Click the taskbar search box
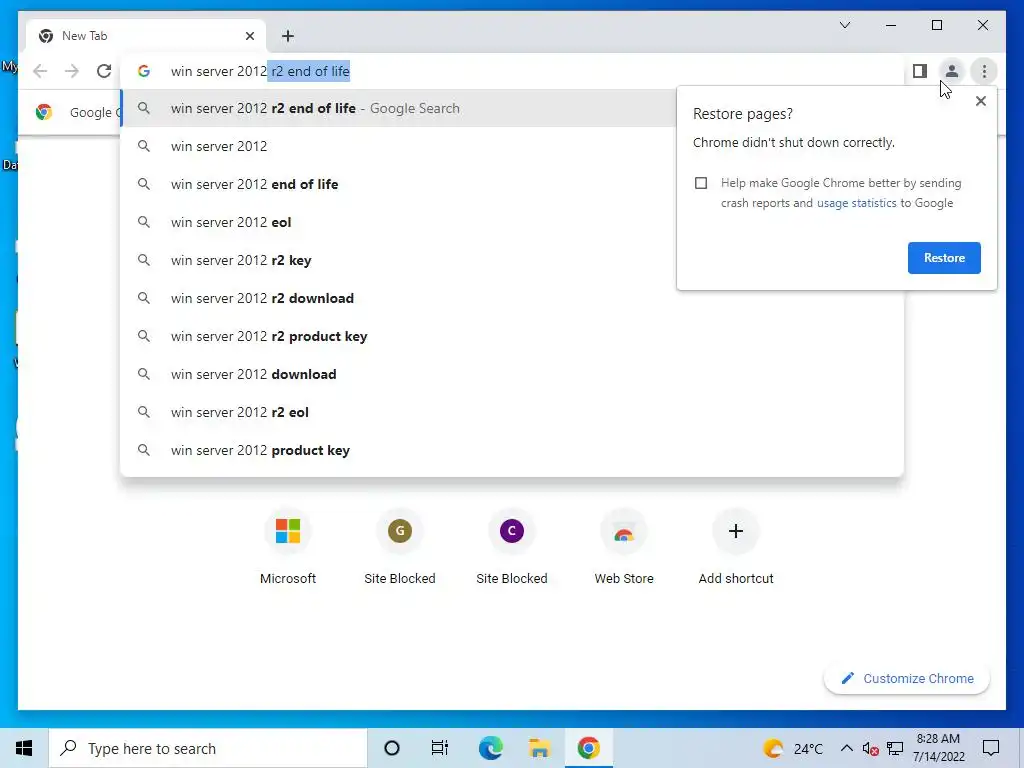1024x768 pixels. click(208, 748)
